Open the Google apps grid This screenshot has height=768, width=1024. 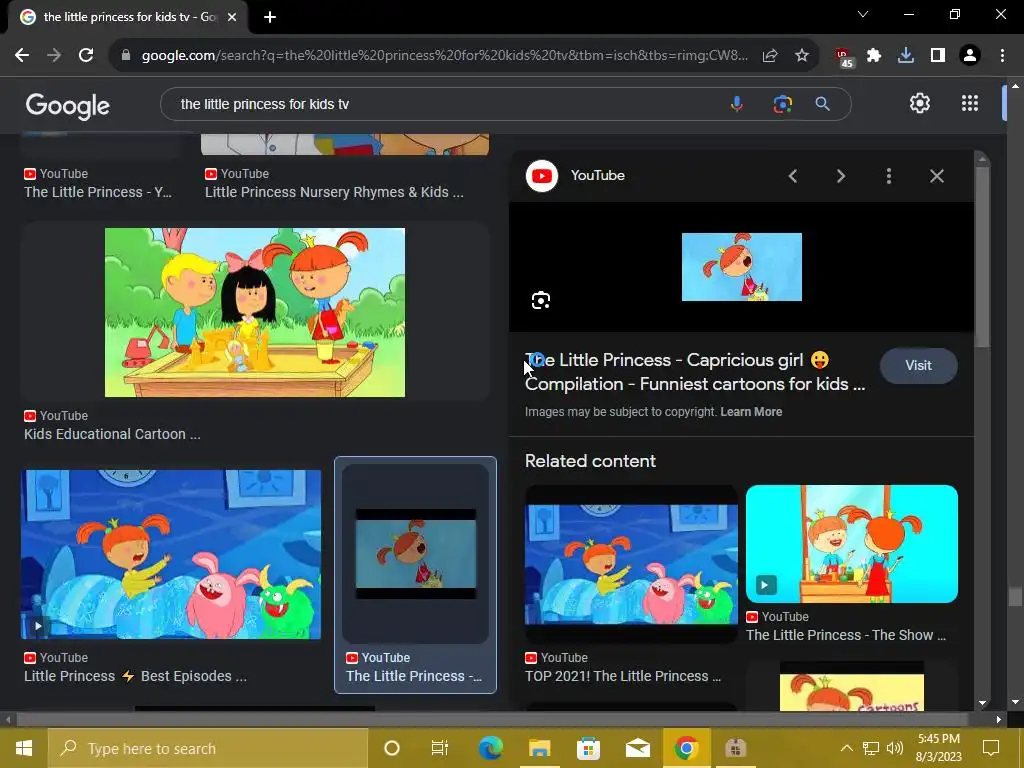pyautogui.click(x=970, y=103)
